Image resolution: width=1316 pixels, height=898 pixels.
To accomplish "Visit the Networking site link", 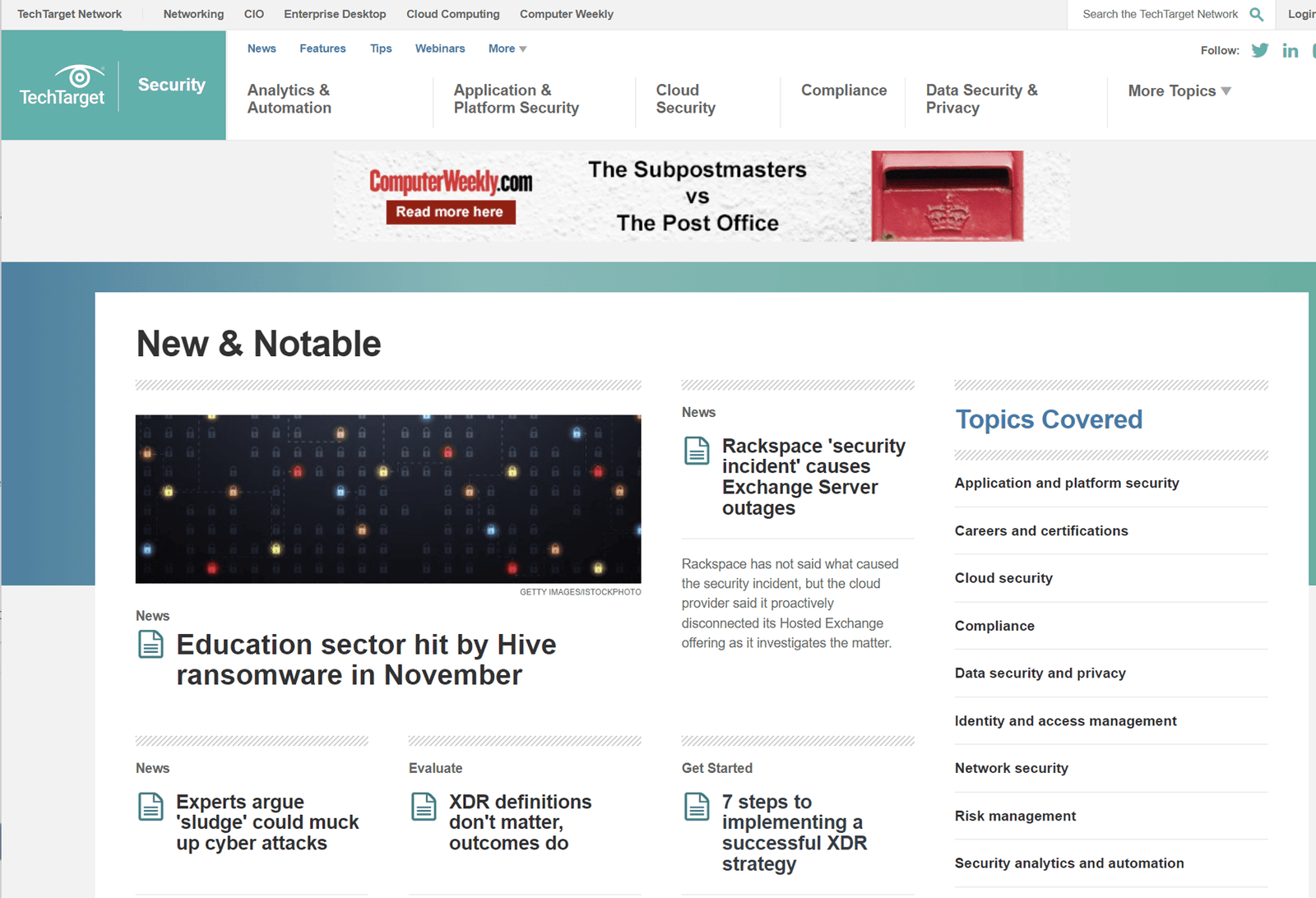I will coord(193,14).
